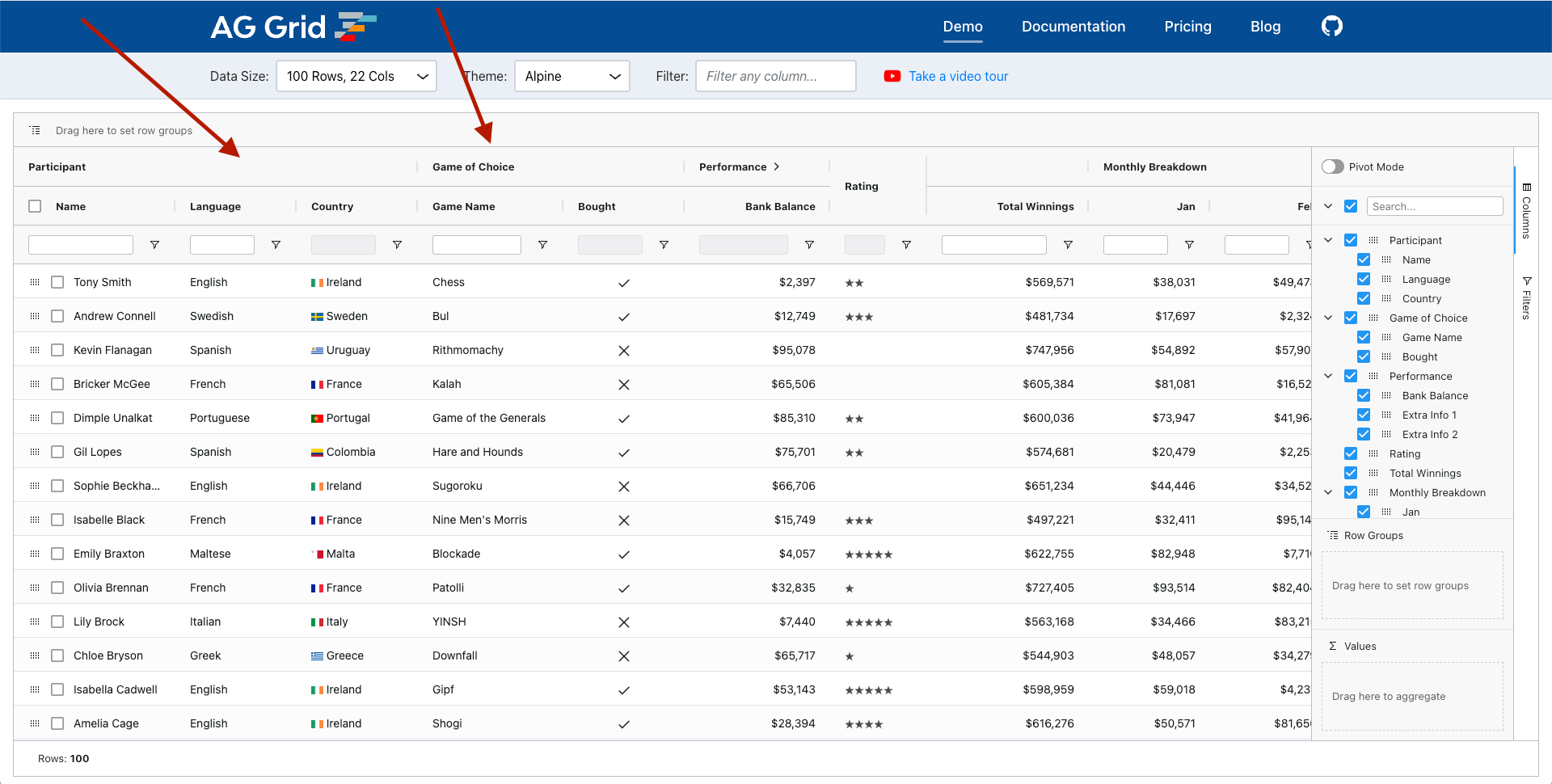Click the grip icon beside Performance in columns panel
The image size is (1552, 784).
click(1373, 376)
